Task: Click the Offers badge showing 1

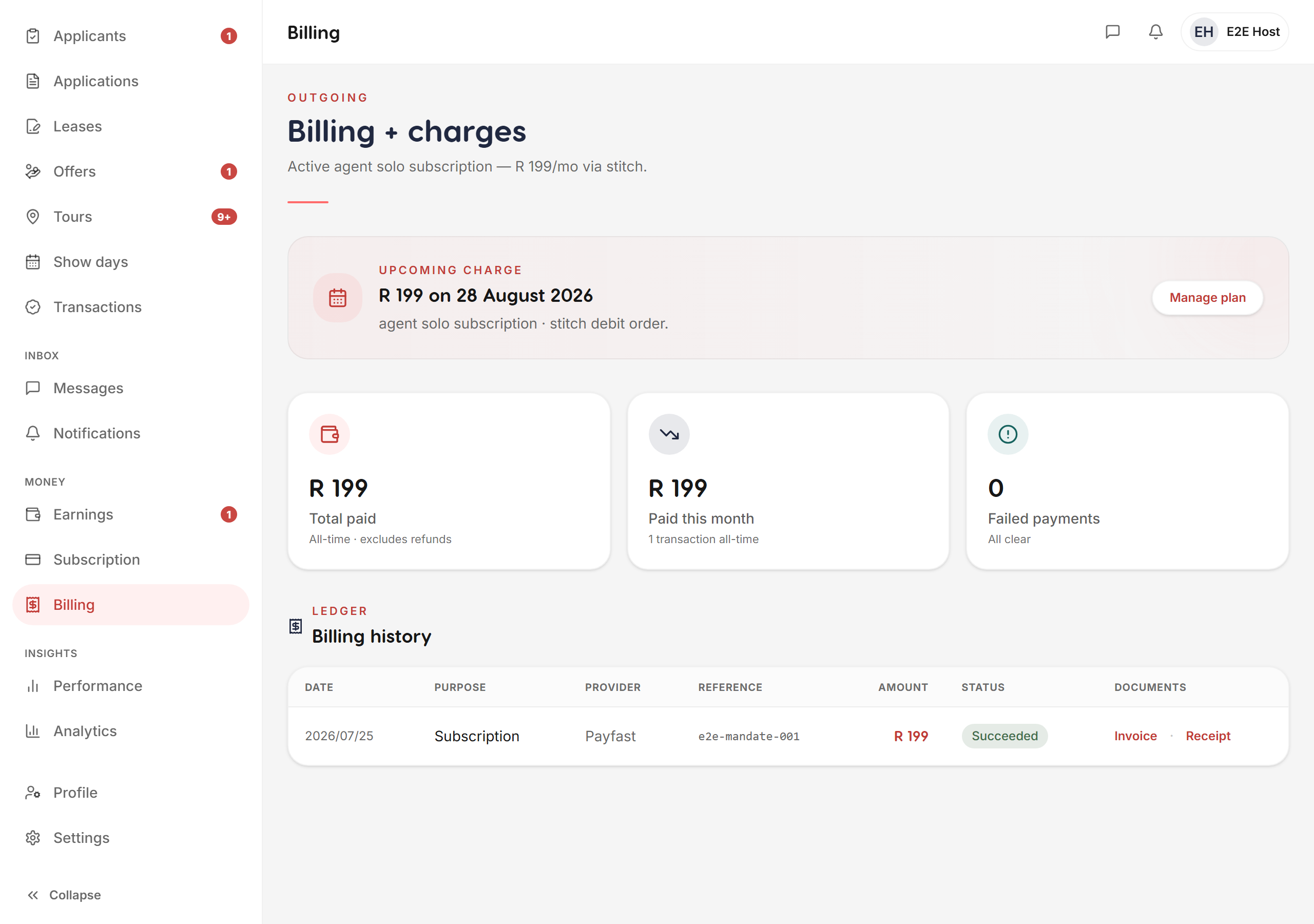Action: [x=229, y=172]
